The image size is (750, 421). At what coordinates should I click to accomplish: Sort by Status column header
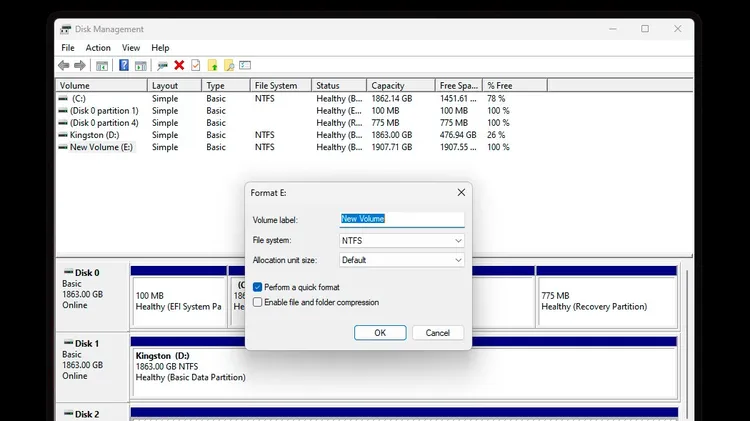[339, 86]
